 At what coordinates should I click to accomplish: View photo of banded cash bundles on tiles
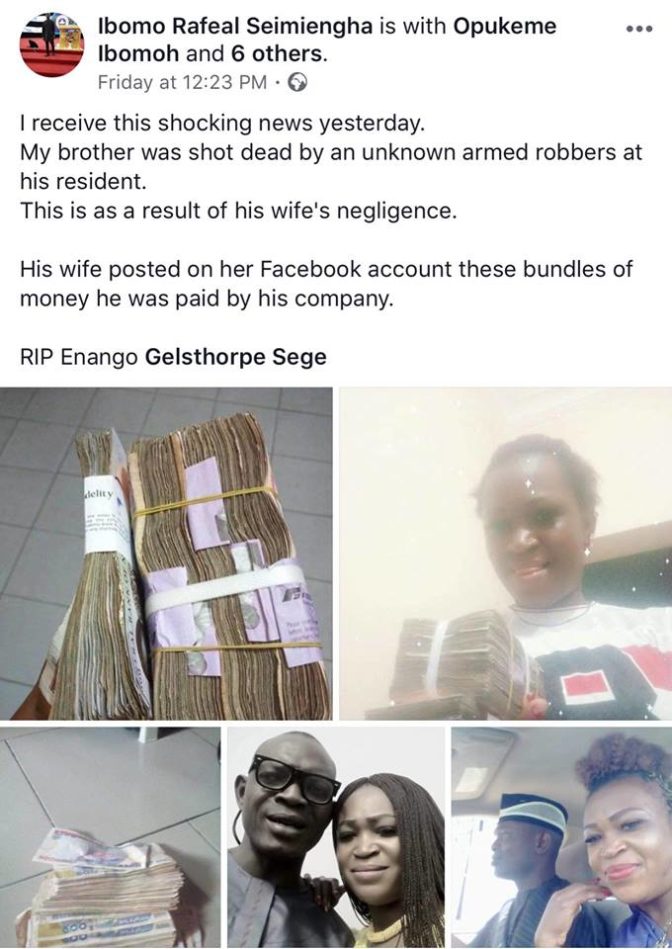point(166,553)
